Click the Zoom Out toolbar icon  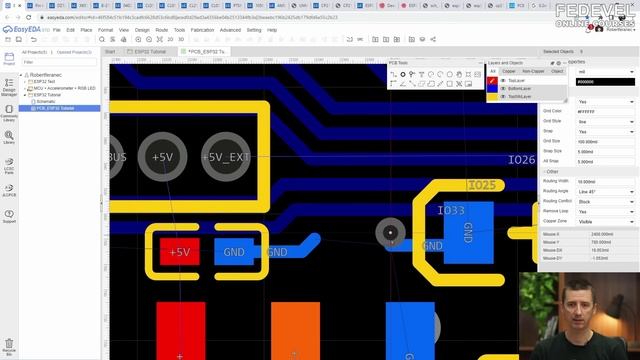tap(149, 40)
